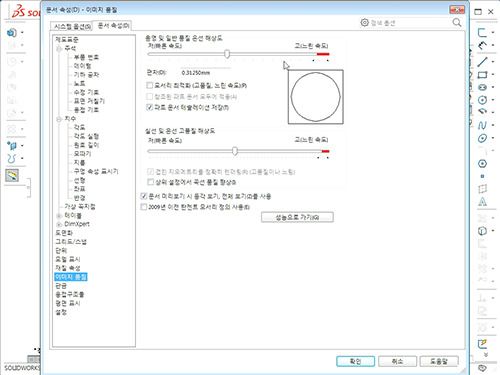The image size is (500, 375).
Task: Select '평면 표시' in the tree
Action: tap(68, 303)
